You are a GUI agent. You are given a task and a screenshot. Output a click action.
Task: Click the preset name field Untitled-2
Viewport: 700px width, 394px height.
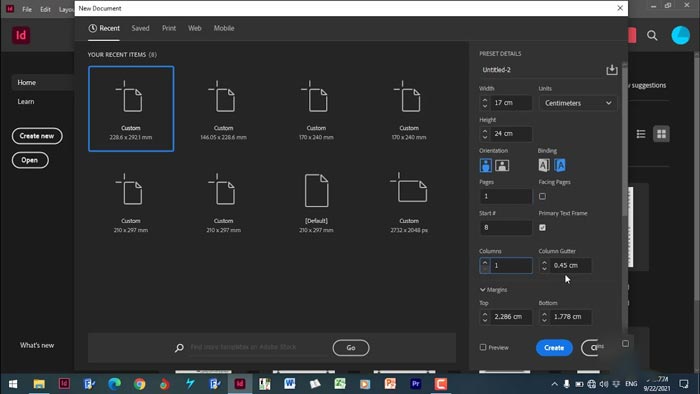[541, 70]
